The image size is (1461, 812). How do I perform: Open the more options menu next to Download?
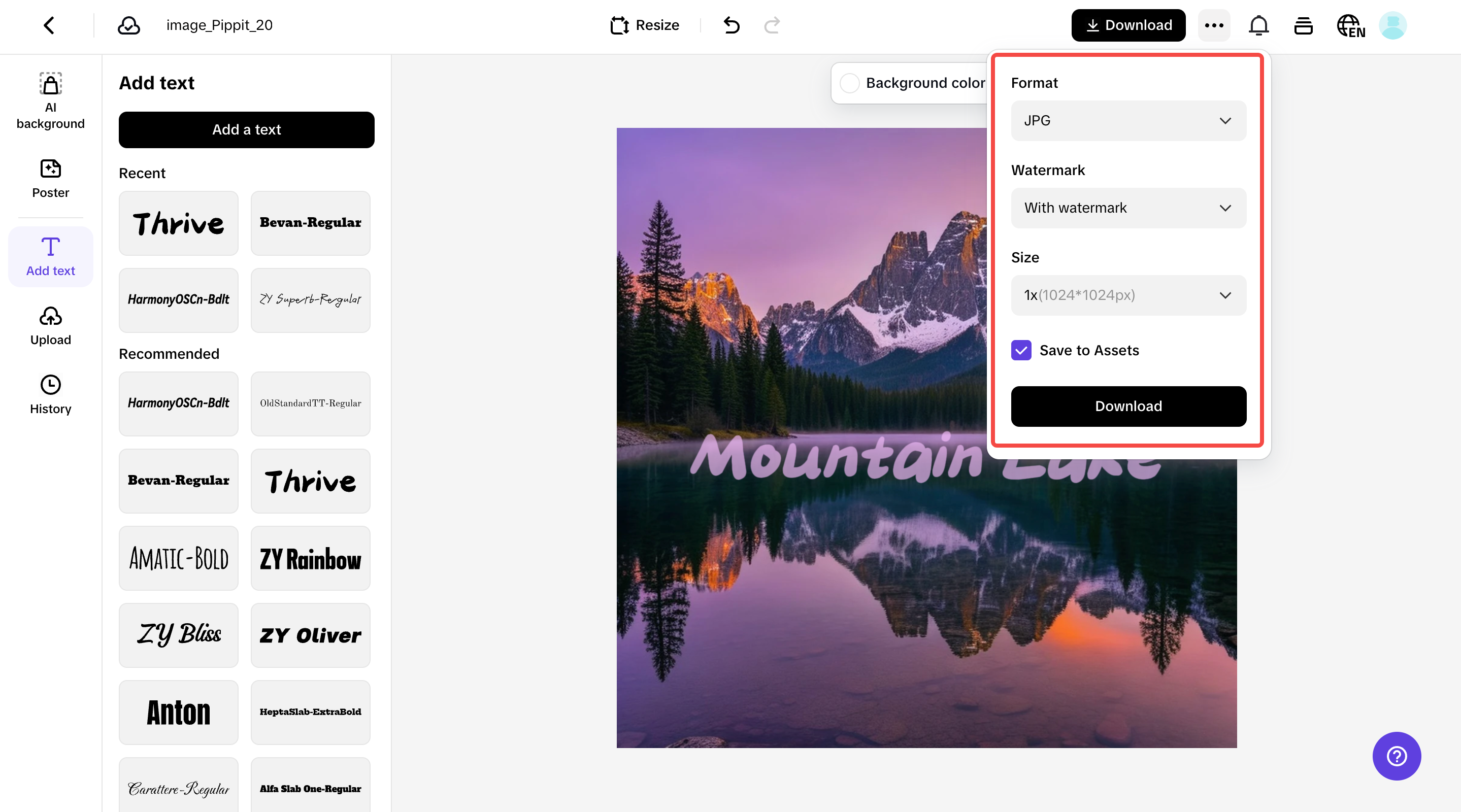[x=1214, y=25]
